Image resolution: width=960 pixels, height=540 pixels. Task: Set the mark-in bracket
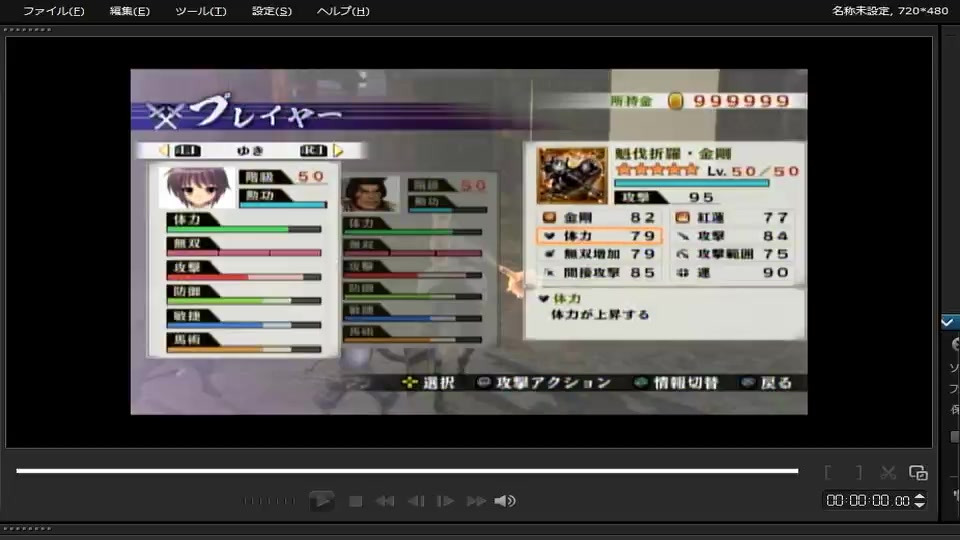[828, 473]
